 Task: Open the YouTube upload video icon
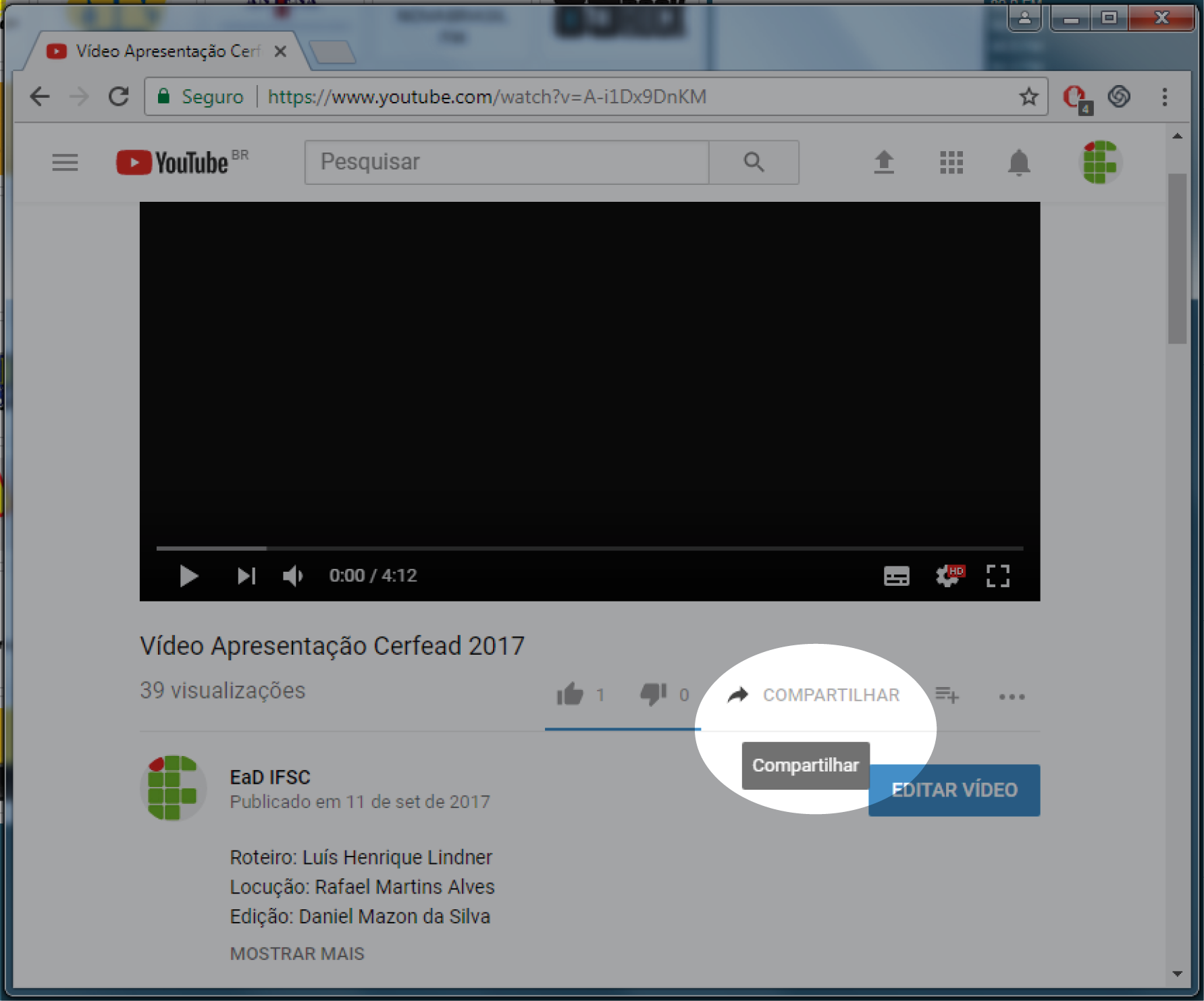[x=884, y=163]
